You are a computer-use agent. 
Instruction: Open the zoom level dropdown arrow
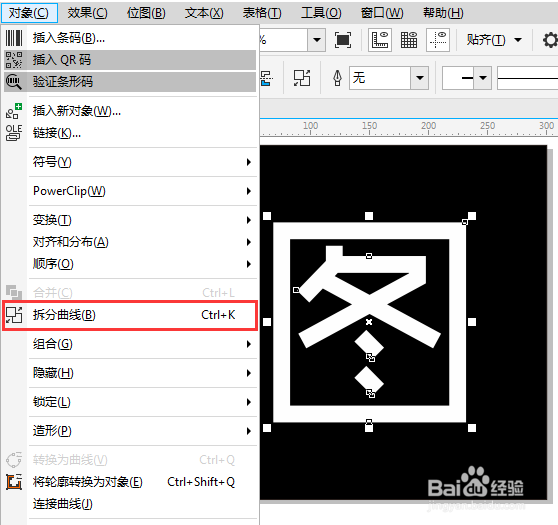point(317,40)
